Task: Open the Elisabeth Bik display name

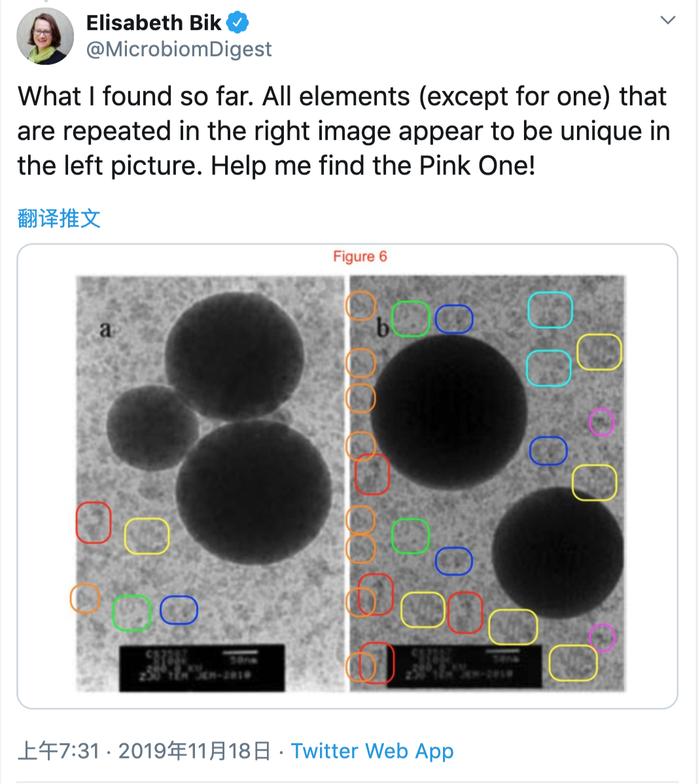Action: 154,23
